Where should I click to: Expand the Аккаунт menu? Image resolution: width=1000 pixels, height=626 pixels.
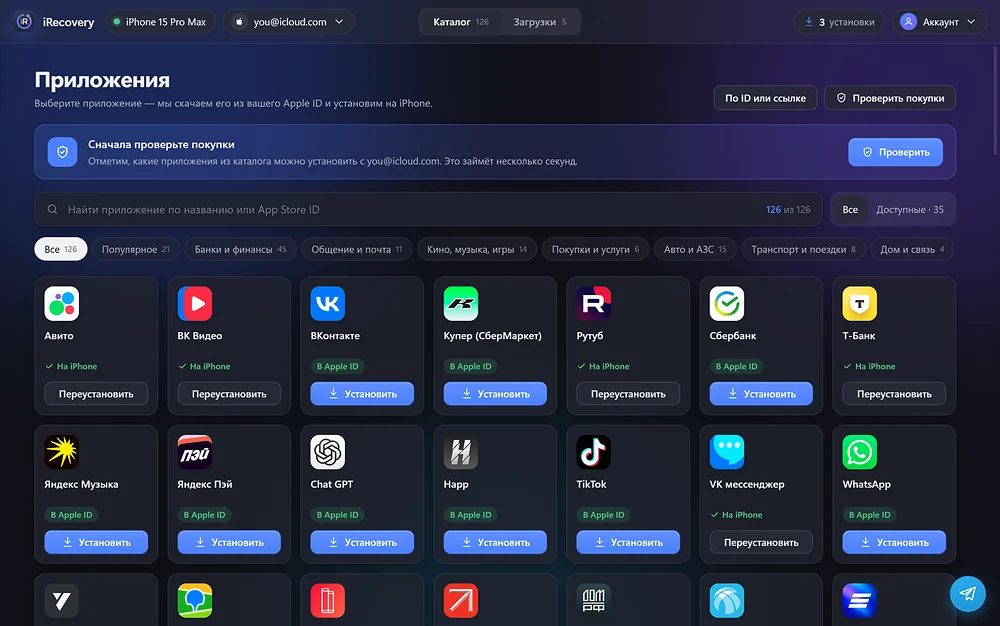[x=939, y=22]
